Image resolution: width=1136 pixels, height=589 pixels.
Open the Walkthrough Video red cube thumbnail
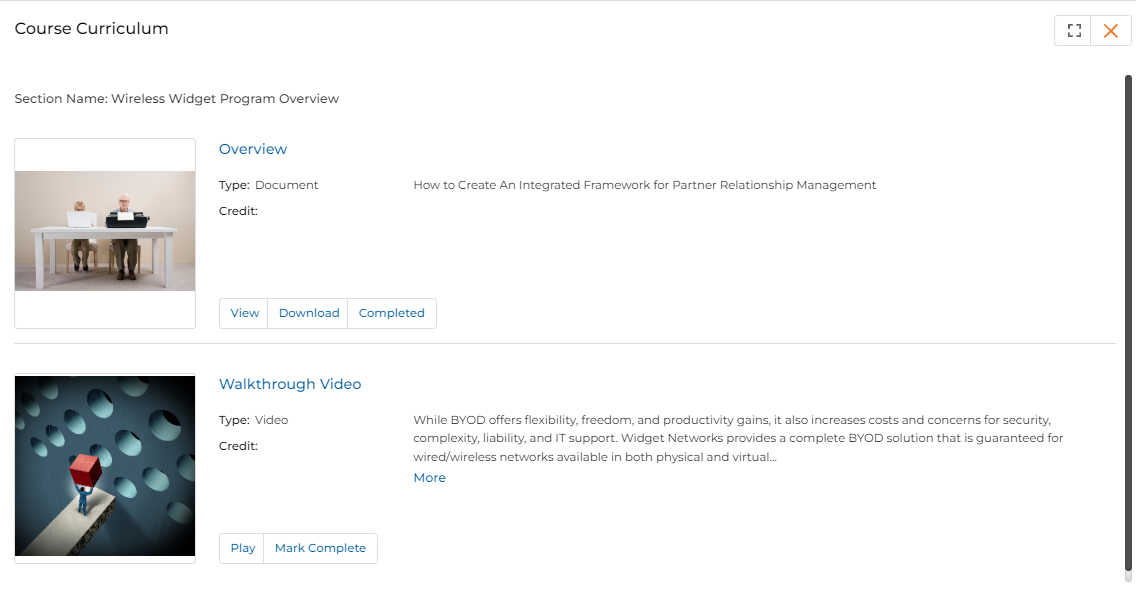pyautogui.click(x=105, y=466)
